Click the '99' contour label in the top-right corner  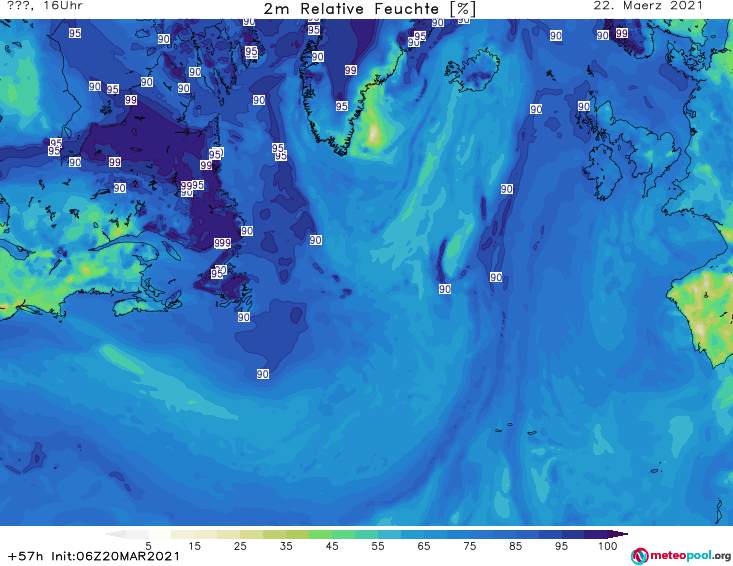[x=621, y=33]
